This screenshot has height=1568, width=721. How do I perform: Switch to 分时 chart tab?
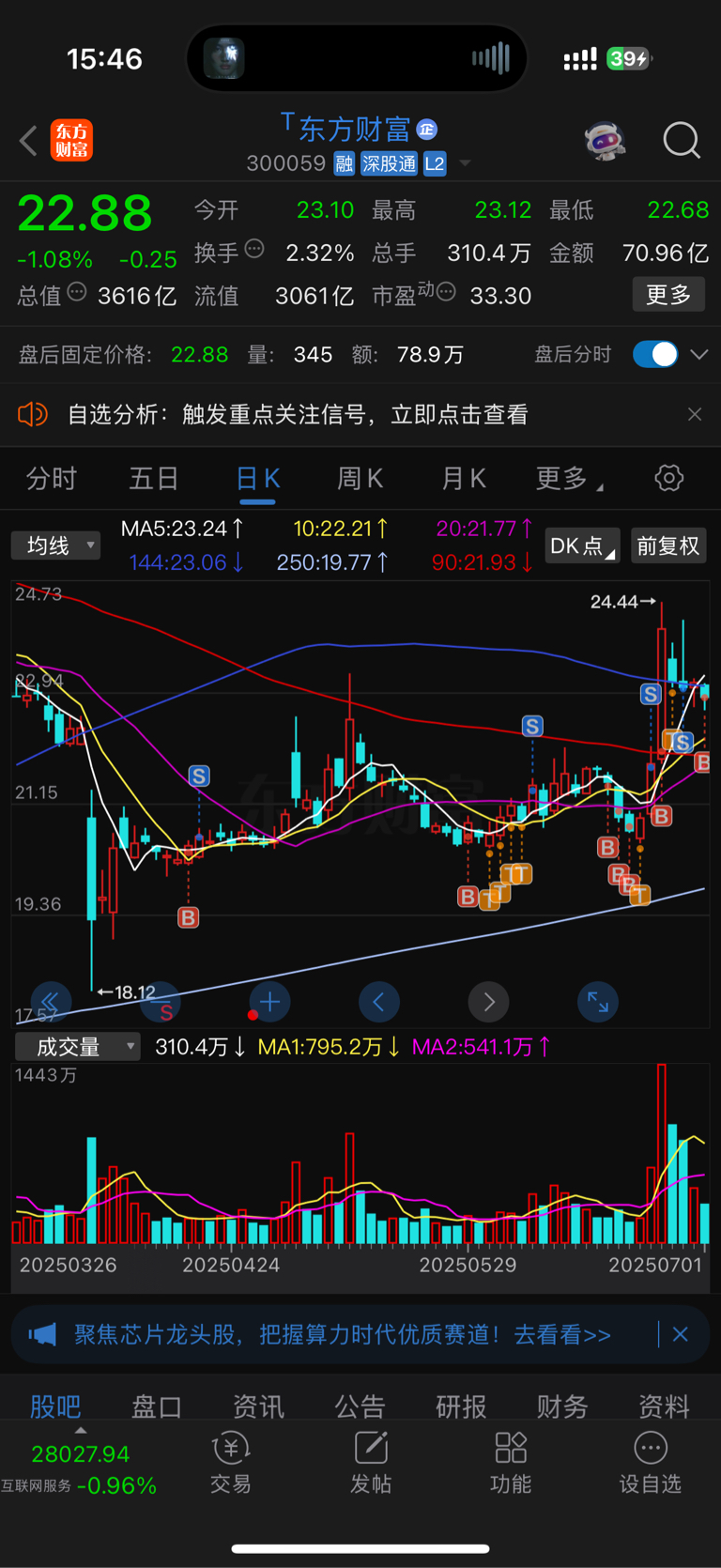click(x=52, y=479)
